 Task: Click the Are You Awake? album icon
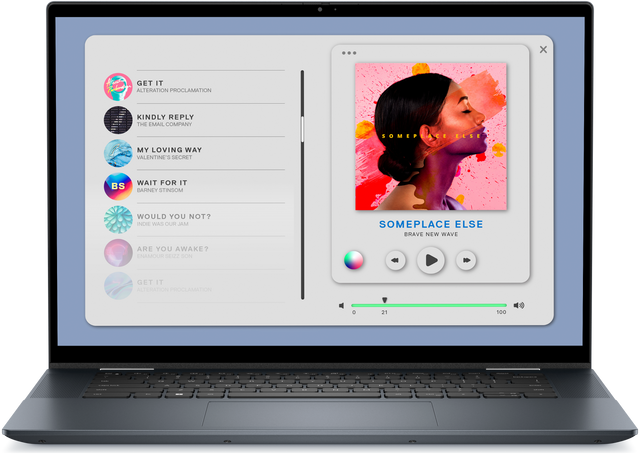[x=118, y=252]
